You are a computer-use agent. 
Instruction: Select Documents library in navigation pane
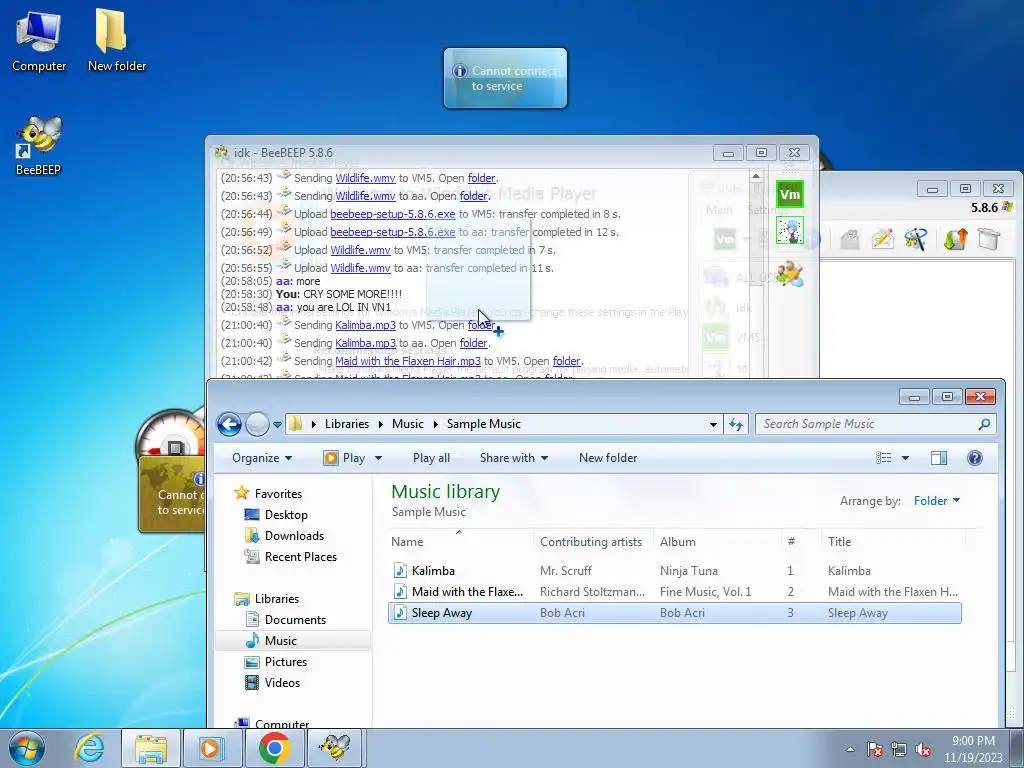click(x=295, y=619)
